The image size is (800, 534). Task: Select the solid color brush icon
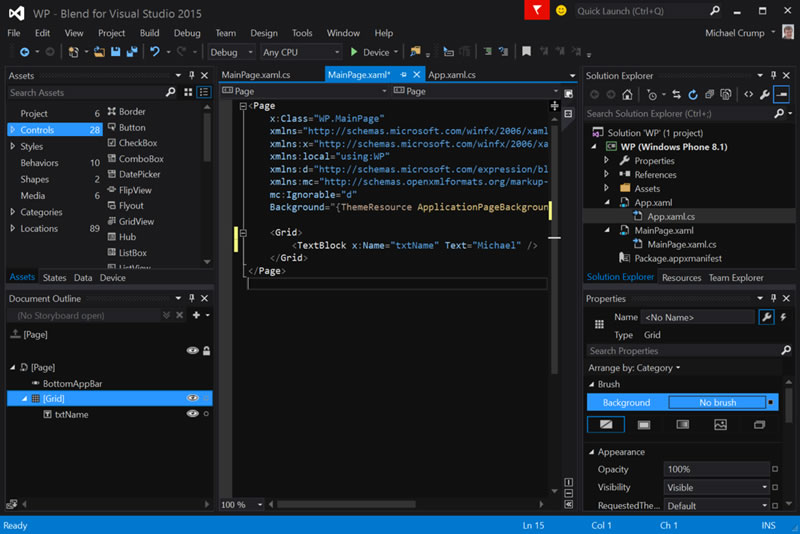[x=643, y=425]
